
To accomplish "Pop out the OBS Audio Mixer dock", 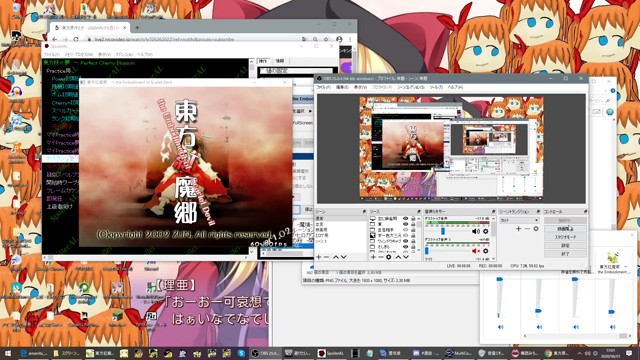I will click(x=493, y=211).
